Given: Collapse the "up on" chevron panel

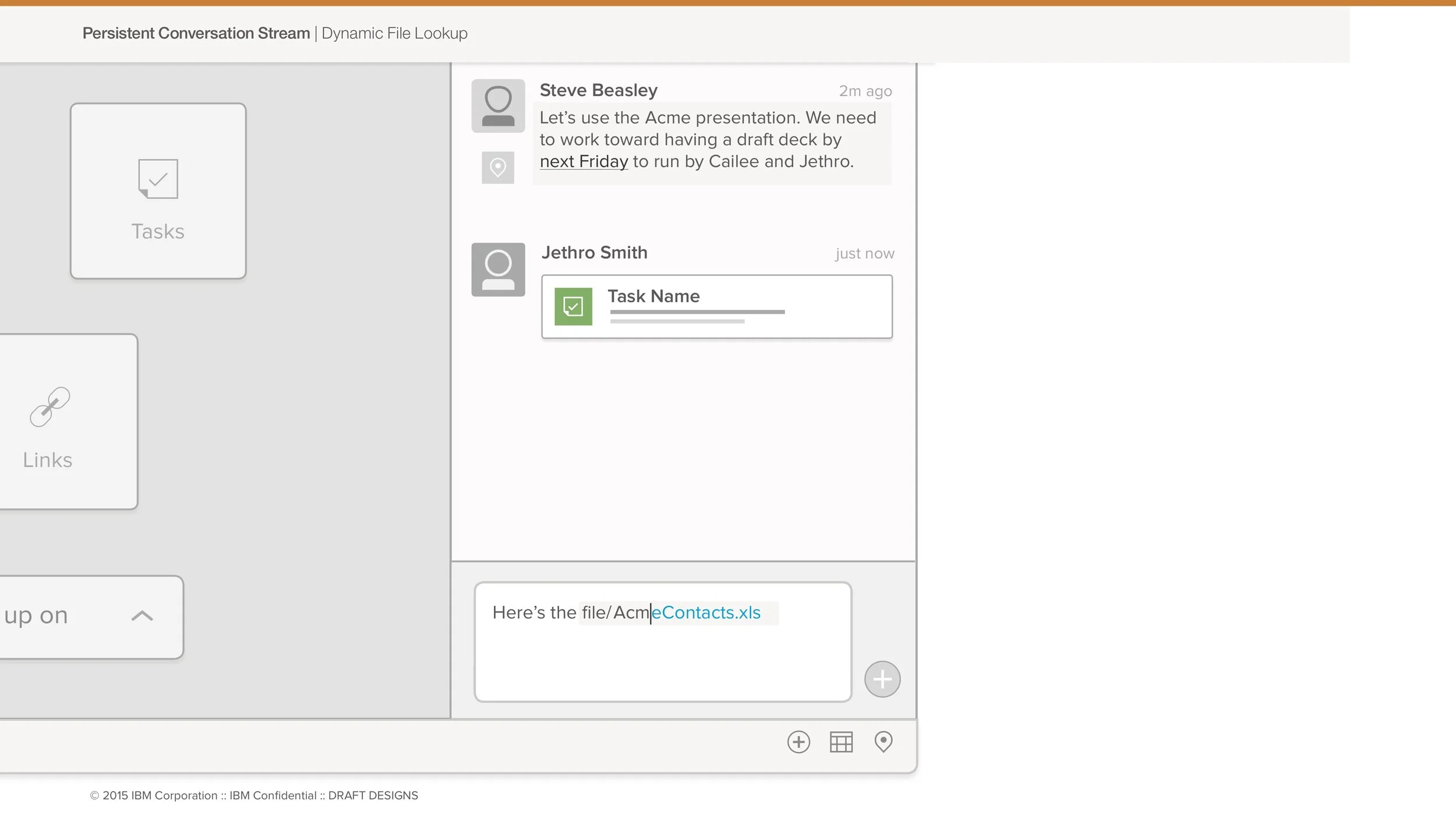Looking at the screenshot, I should [142, 616].
